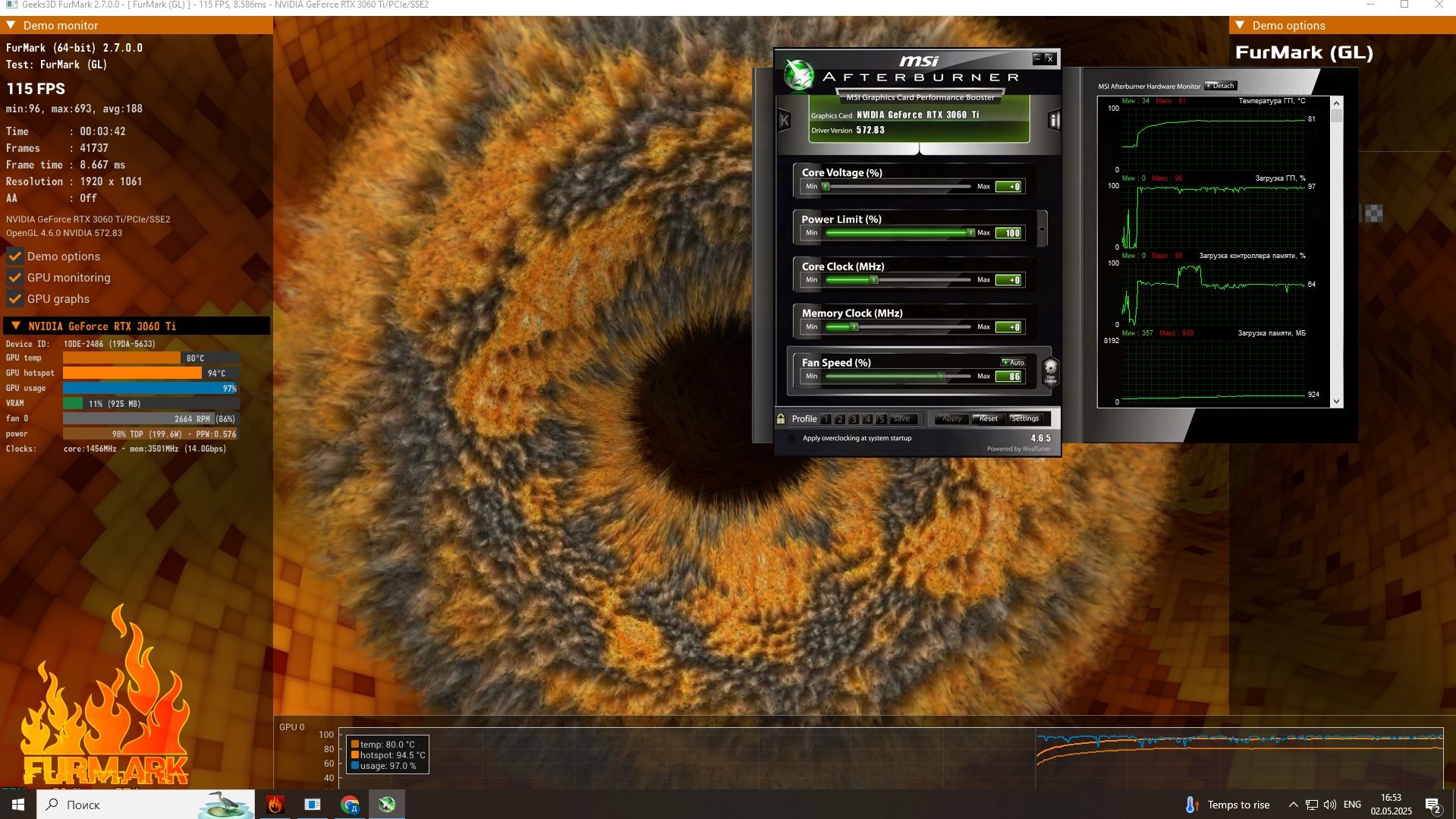Click the Fan Speed value field 86

coord(1009,376)
